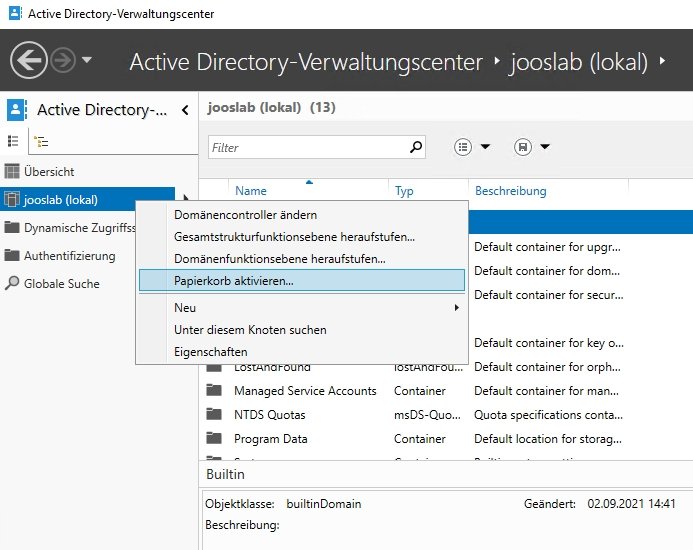This screenshot has width=693, height=550.
Task: Click the Globale Suche magnifier icon
Action: (x=12, y=284)
